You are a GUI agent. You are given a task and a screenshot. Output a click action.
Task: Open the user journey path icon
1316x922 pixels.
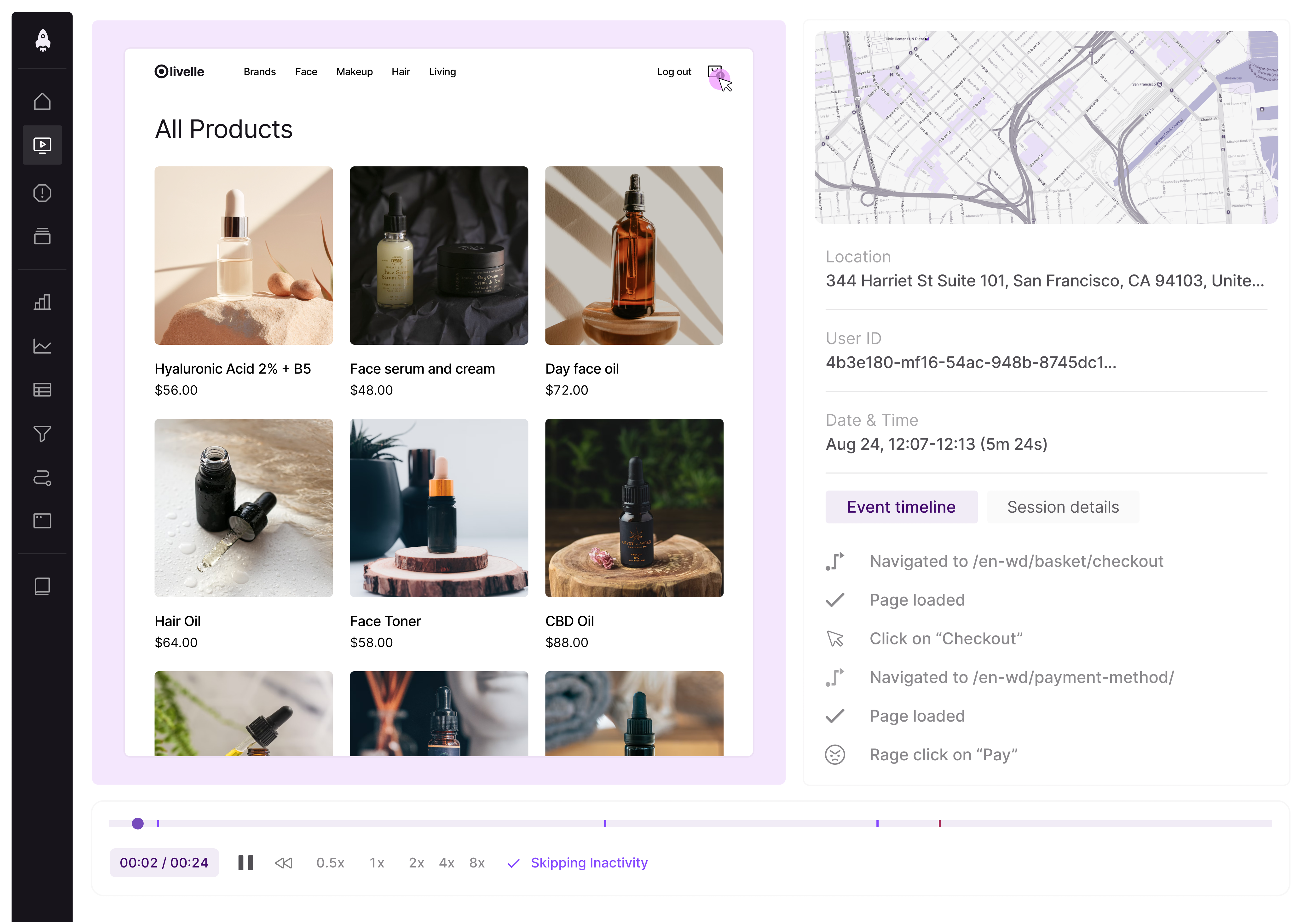[x=42, y=477]
